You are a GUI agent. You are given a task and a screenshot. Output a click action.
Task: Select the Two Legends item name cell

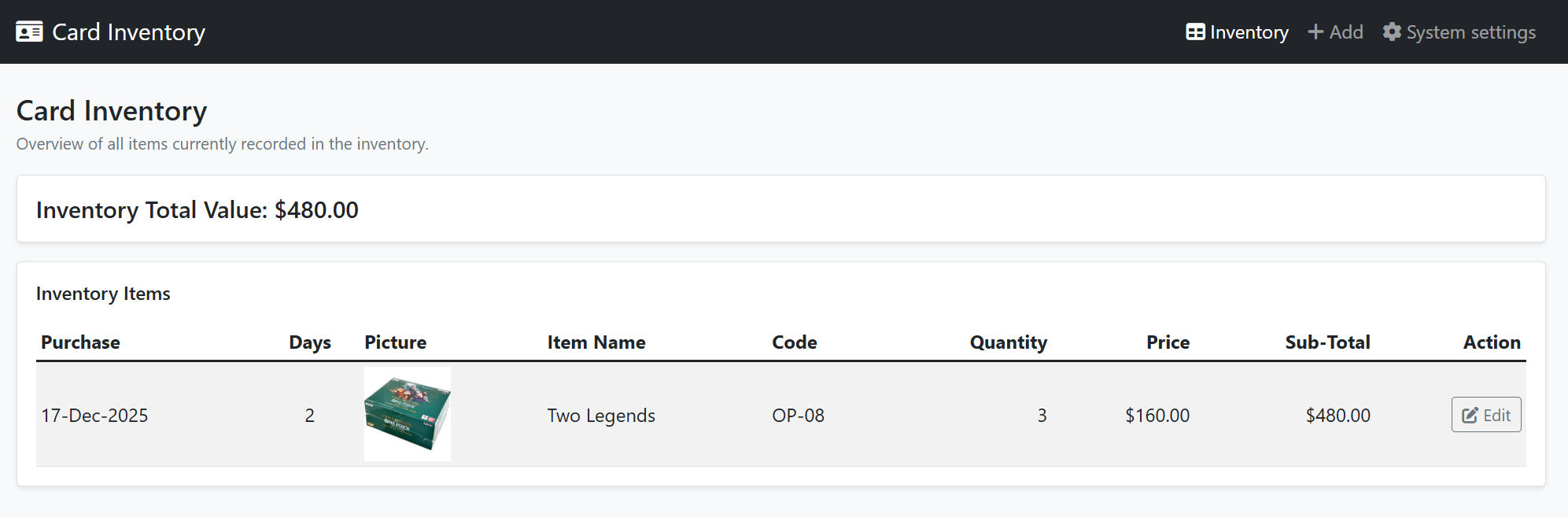point(601,416)
